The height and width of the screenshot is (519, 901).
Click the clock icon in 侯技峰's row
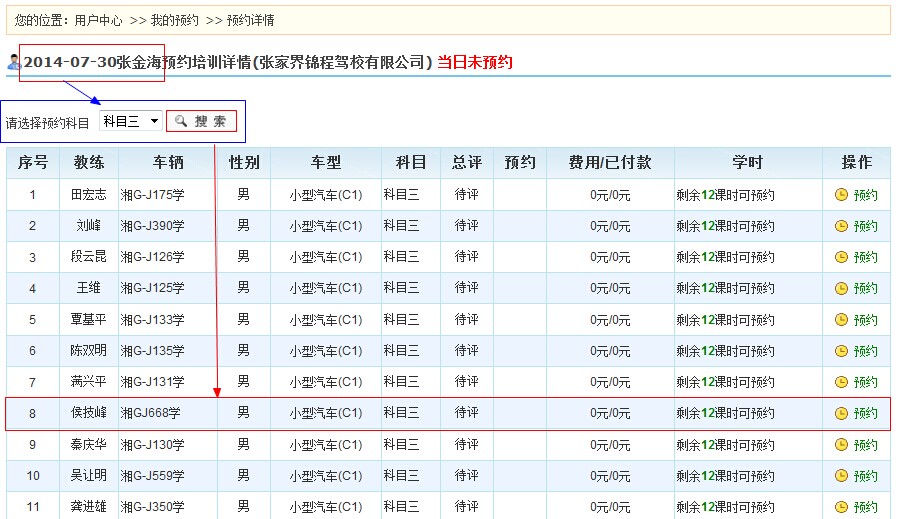[x=841, y=413]
